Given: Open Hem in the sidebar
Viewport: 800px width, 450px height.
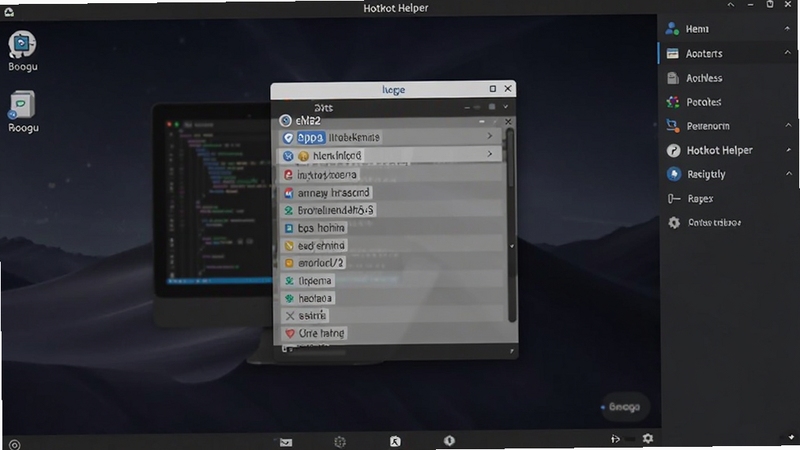Looking at the screenshot, I should coord(696,29).
